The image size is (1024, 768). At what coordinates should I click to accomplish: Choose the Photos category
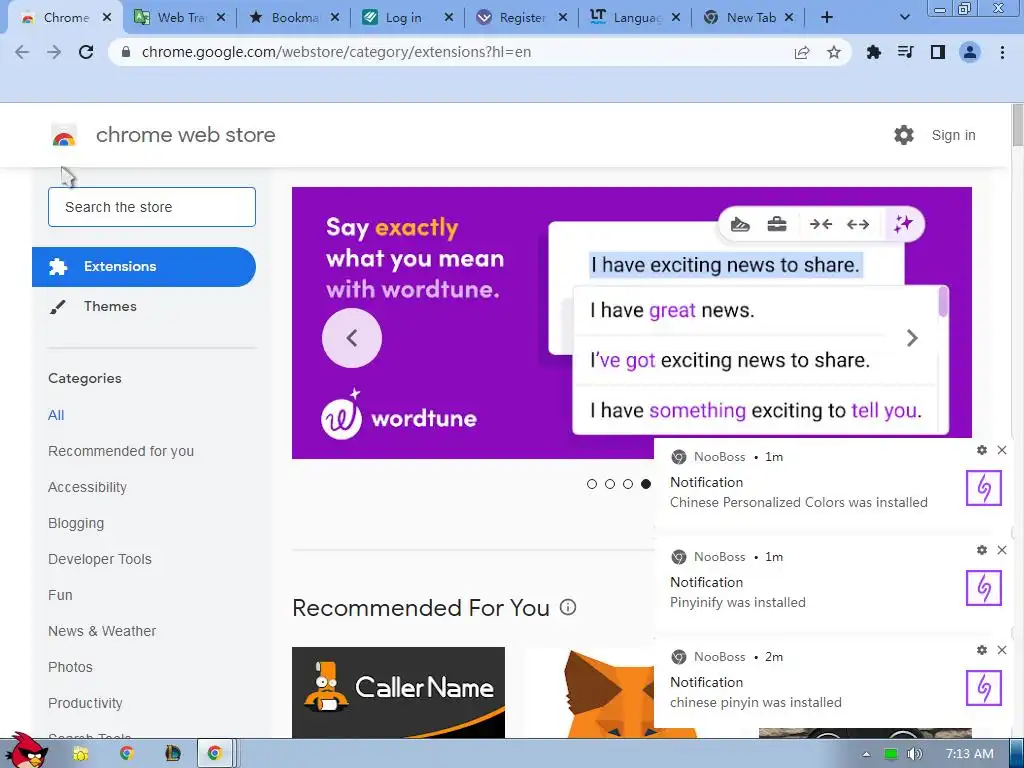[71, 667]
